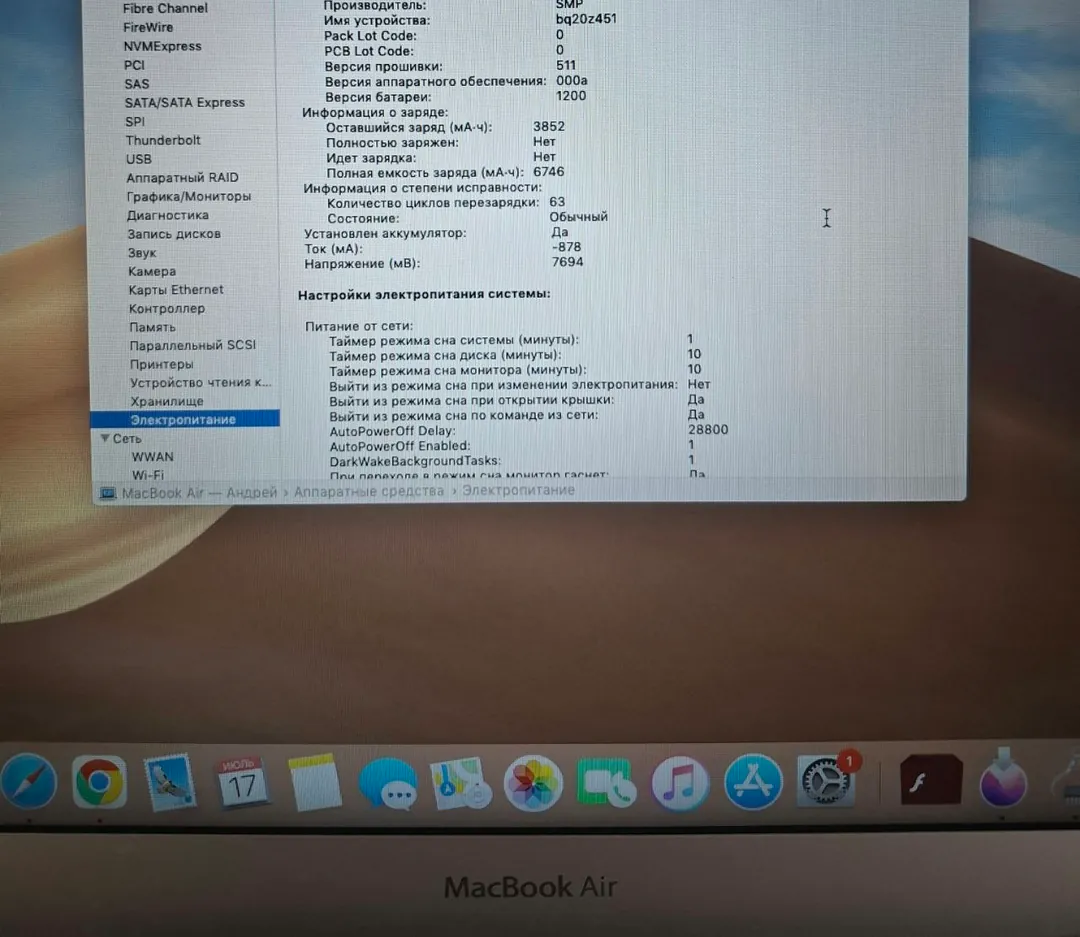Launch the Photos app from dock
Viewport: 1080px width, 937px height.
coord(533,783)
